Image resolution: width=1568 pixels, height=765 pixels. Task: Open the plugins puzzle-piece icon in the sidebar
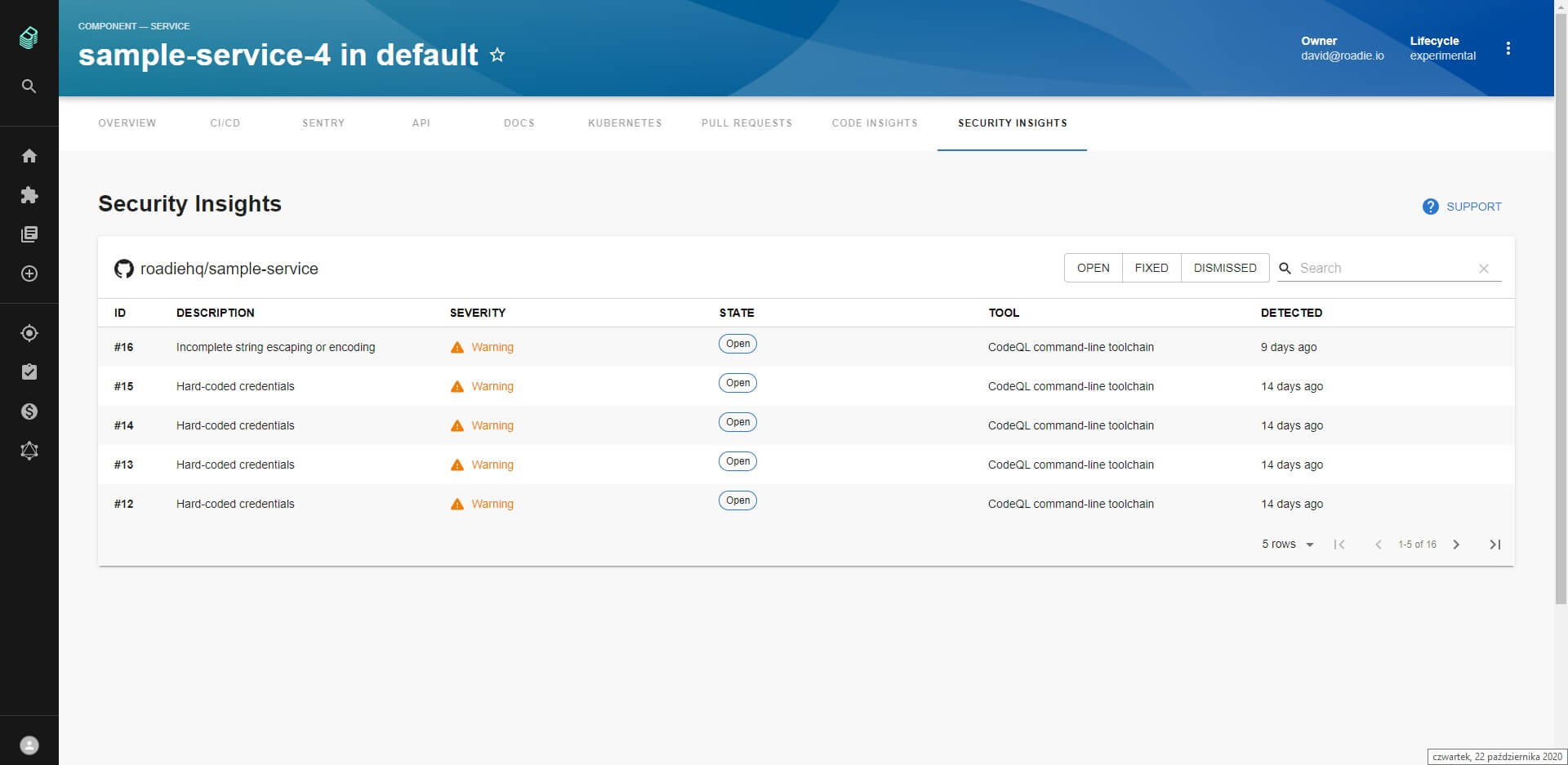click(x=29, y=195)
